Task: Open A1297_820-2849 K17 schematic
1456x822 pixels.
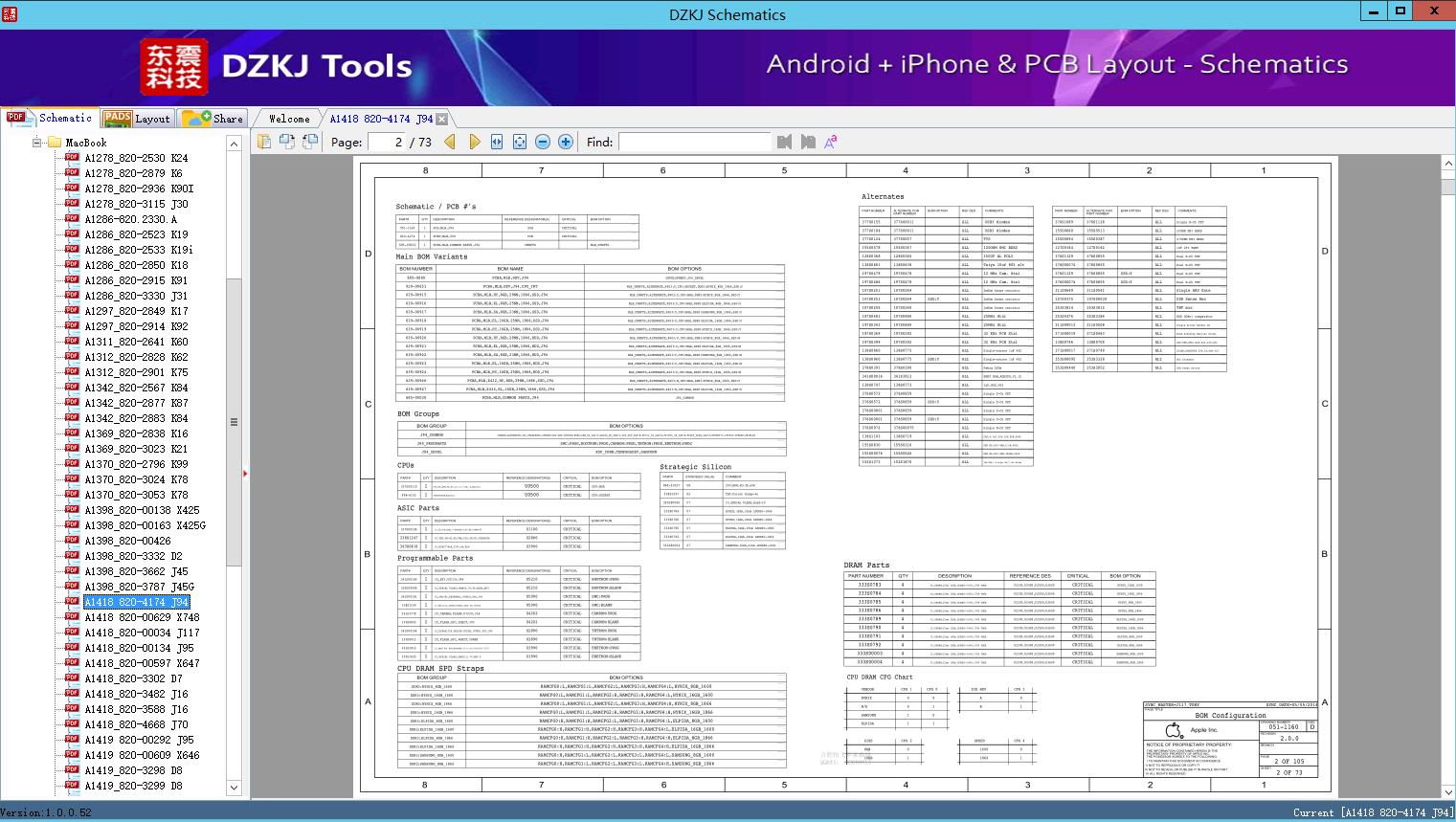Action: coord(136,311)
